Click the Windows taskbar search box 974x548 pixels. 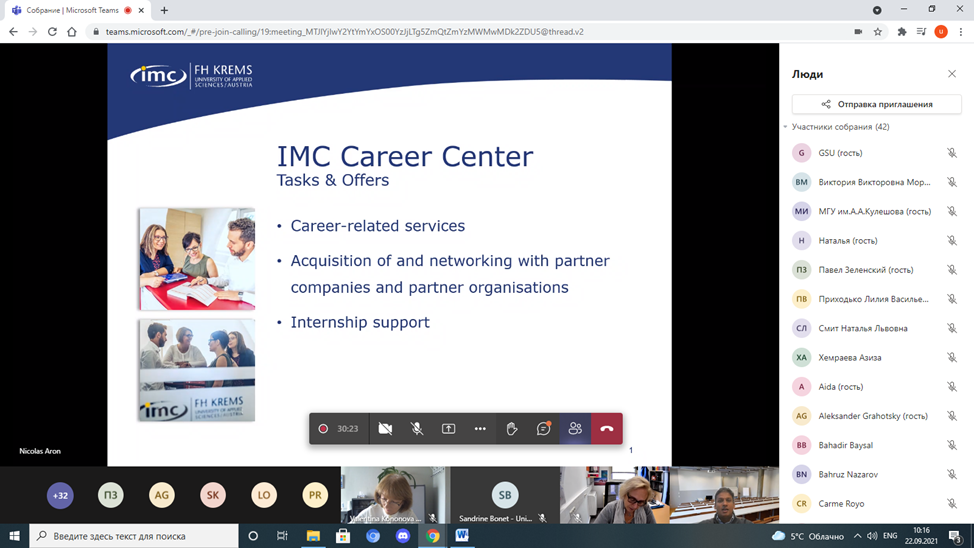(134, 536)
